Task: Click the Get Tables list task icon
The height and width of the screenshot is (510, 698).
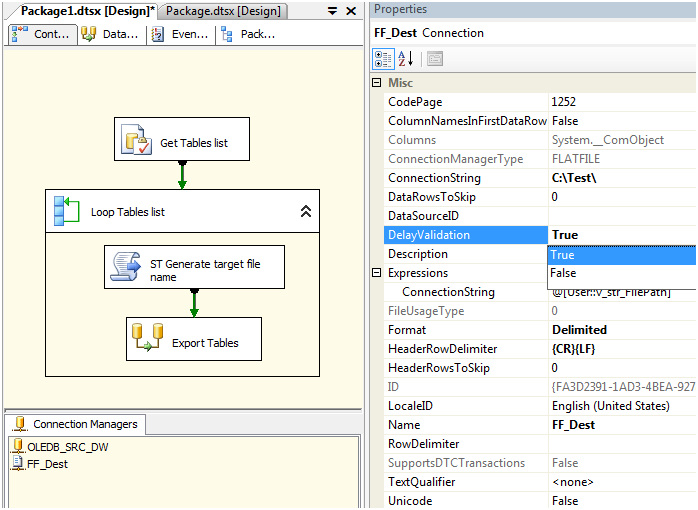Action: pyautogui.click(x=136, y=139)
